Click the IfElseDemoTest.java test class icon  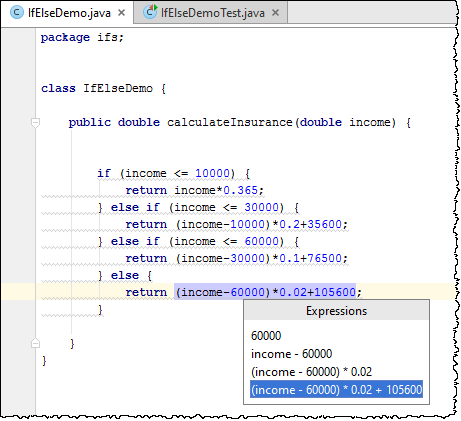tap(150, 12)
